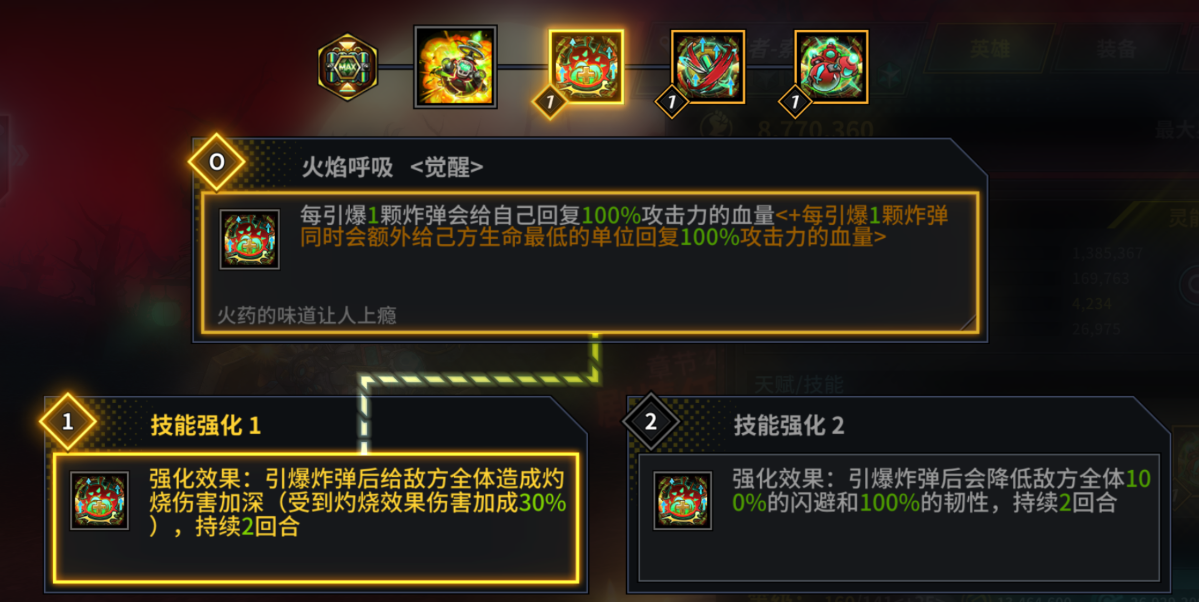Click the 技能强化 1 title text

(x=206, y=425)
